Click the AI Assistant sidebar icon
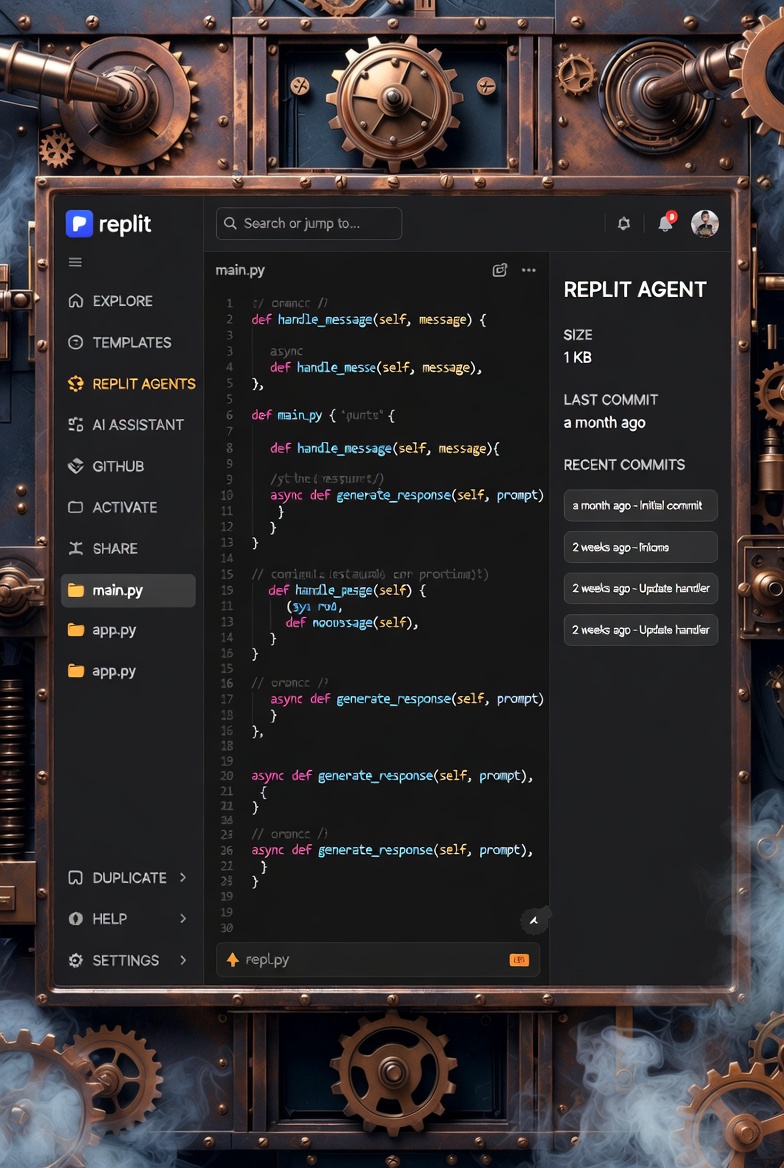The height and width of the screenshot is (1168, 784). 75,425
